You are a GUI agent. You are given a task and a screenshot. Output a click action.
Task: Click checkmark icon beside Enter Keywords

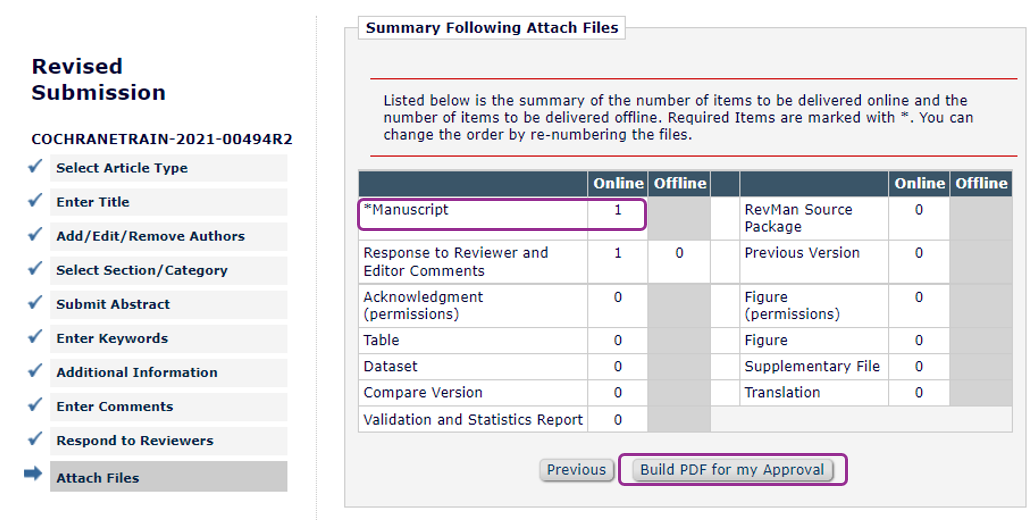click(34, 337)
